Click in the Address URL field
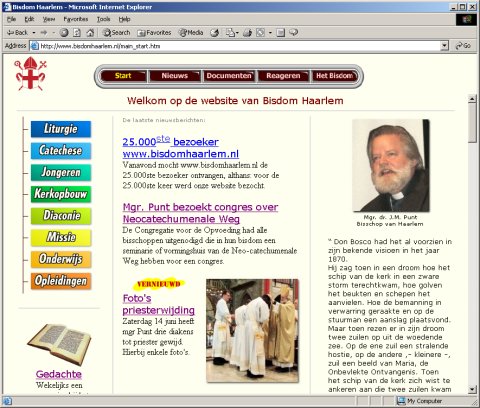Image resolution: width=480 pixels, height=408 pixels. 239,46
